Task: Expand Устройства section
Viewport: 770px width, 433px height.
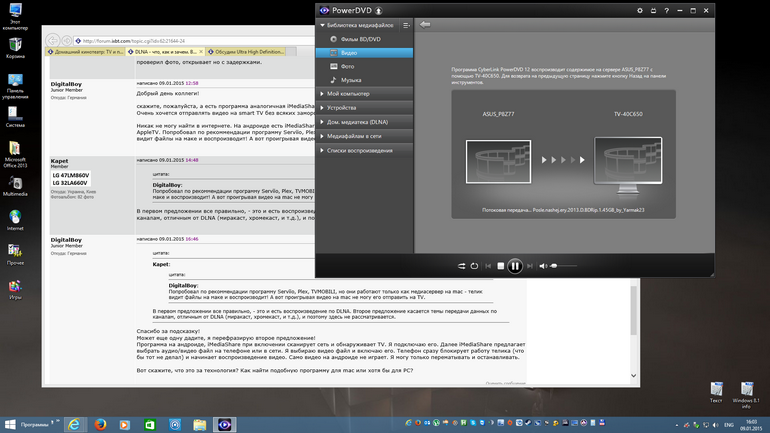Action: click(364, 108)
